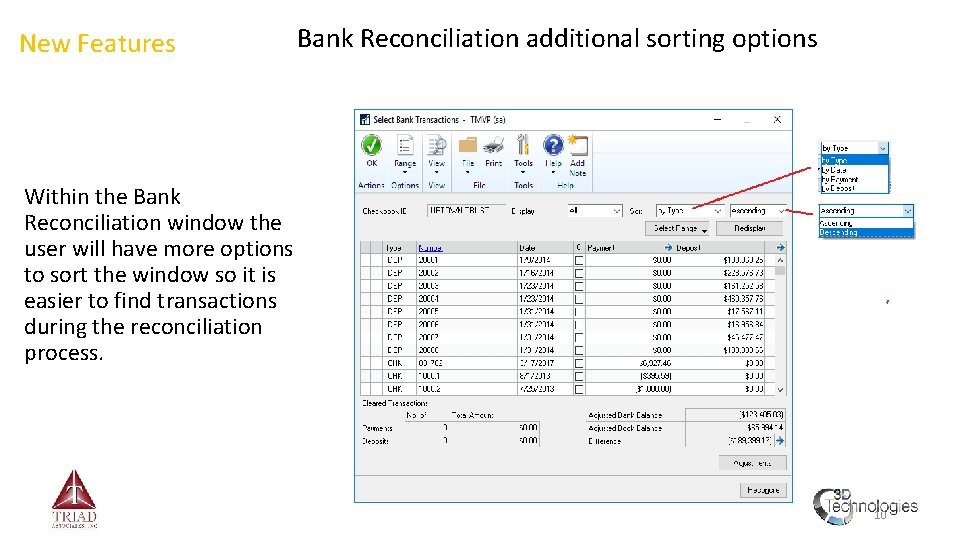Click the Print printer icon
Viewport: 960px width, 540px height.
pos(493,146)
